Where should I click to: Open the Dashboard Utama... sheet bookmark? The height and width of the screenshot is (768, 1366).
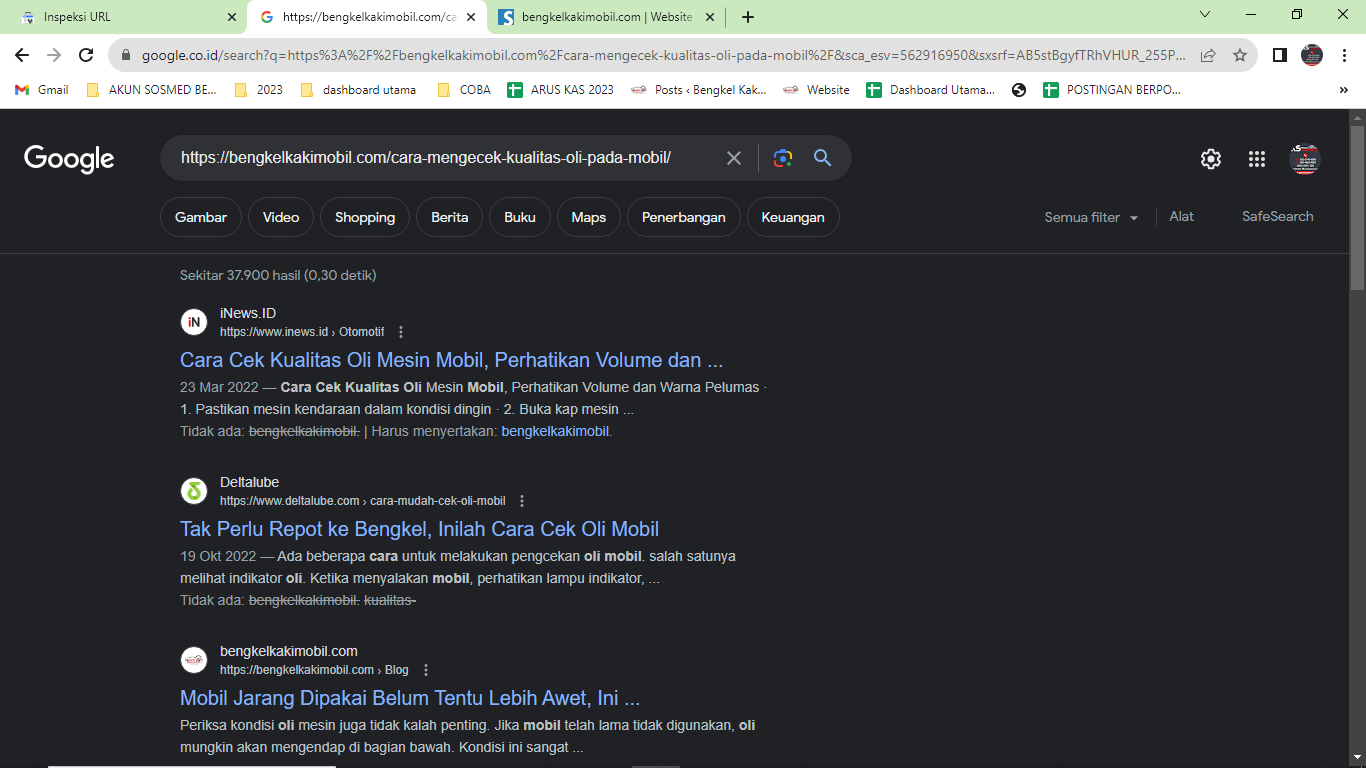tap(931, 90)
